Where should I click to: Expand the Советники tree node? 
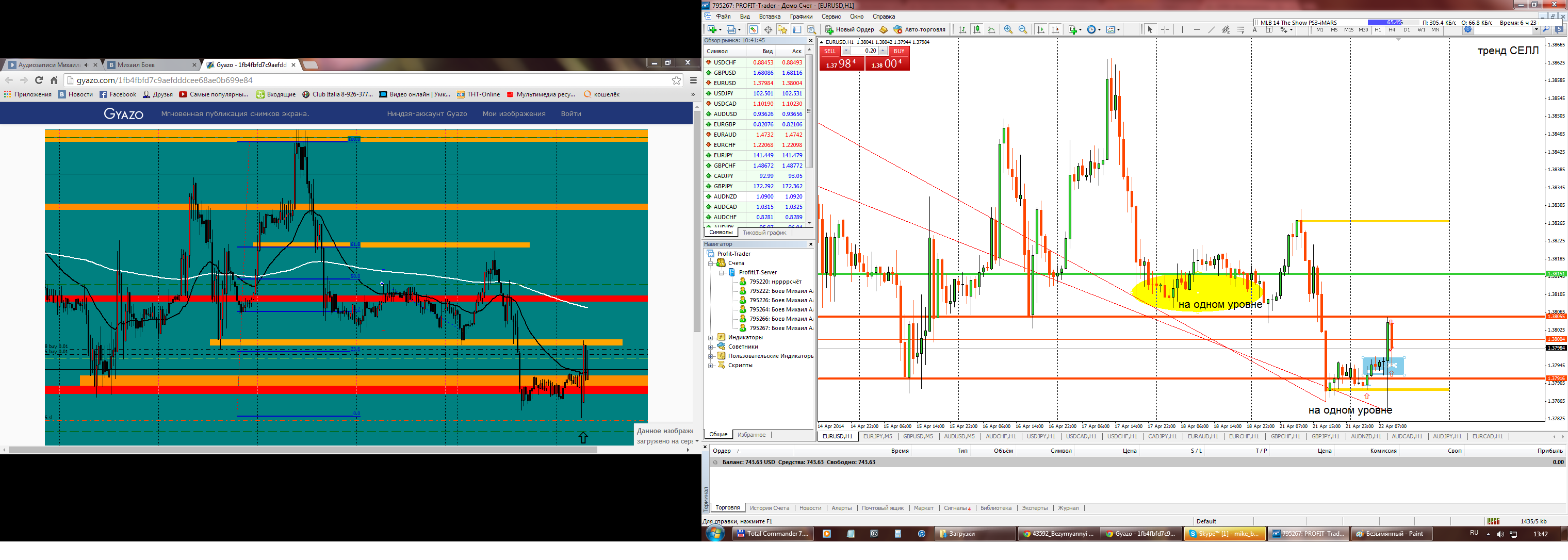pyautogui.click(x=710, y=347)
